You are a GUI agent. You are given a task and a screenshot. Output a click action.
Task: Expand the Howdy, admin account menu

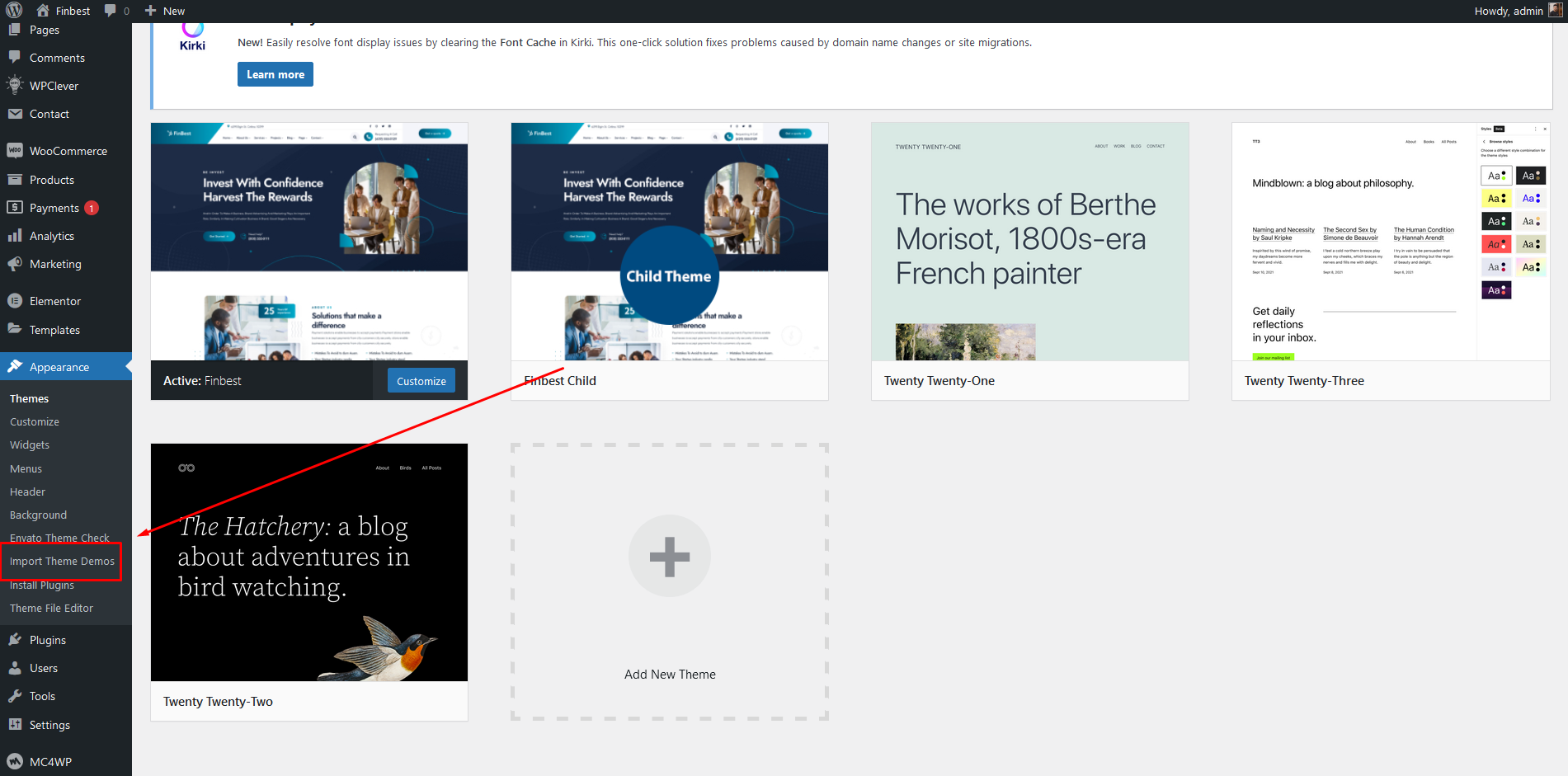coord(1508,11)
